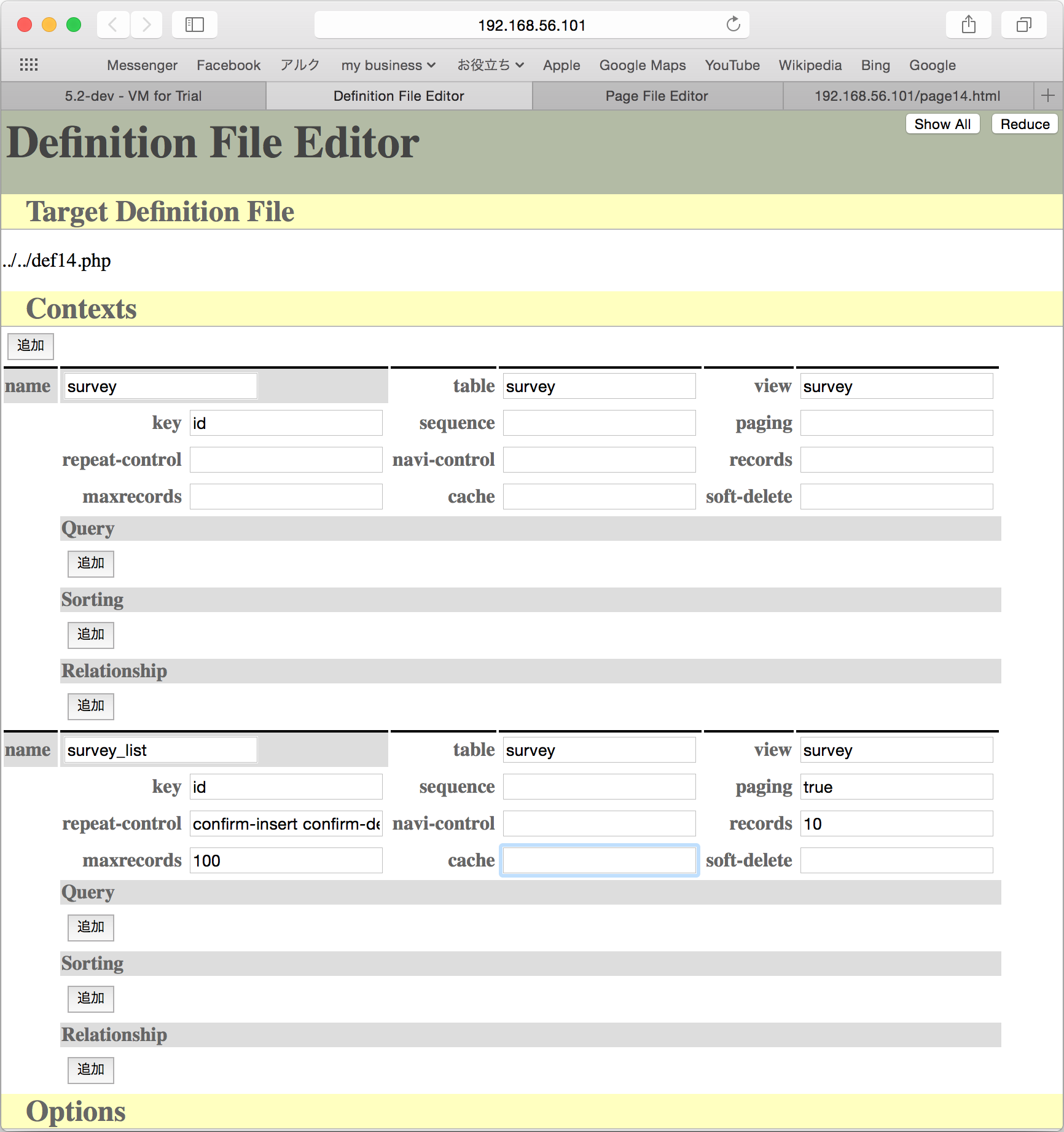
Task: Go back with the Safari back arrow
Action: coord(112,25)
